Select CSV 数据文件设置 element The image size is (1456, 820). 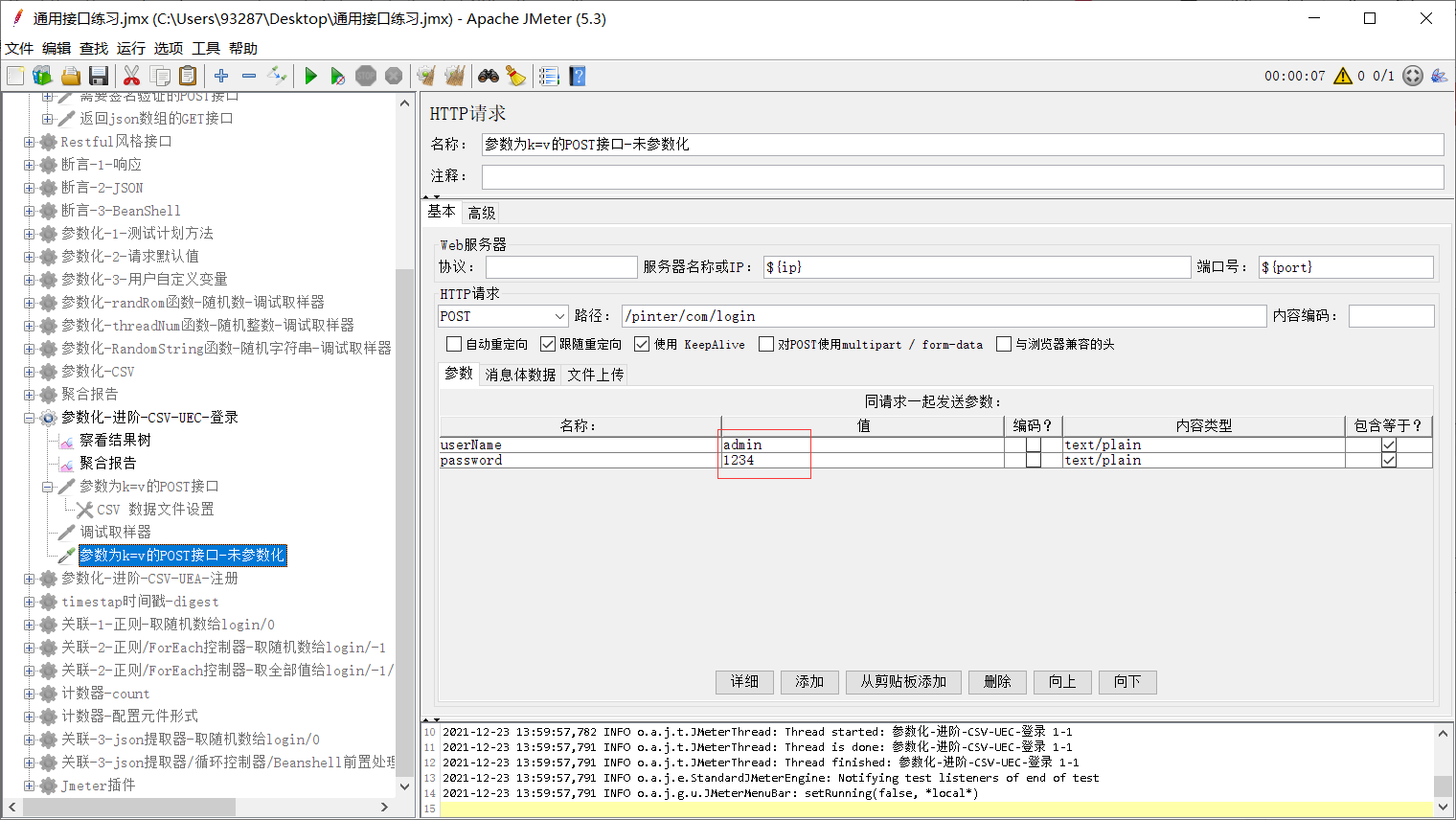(155, 510)
